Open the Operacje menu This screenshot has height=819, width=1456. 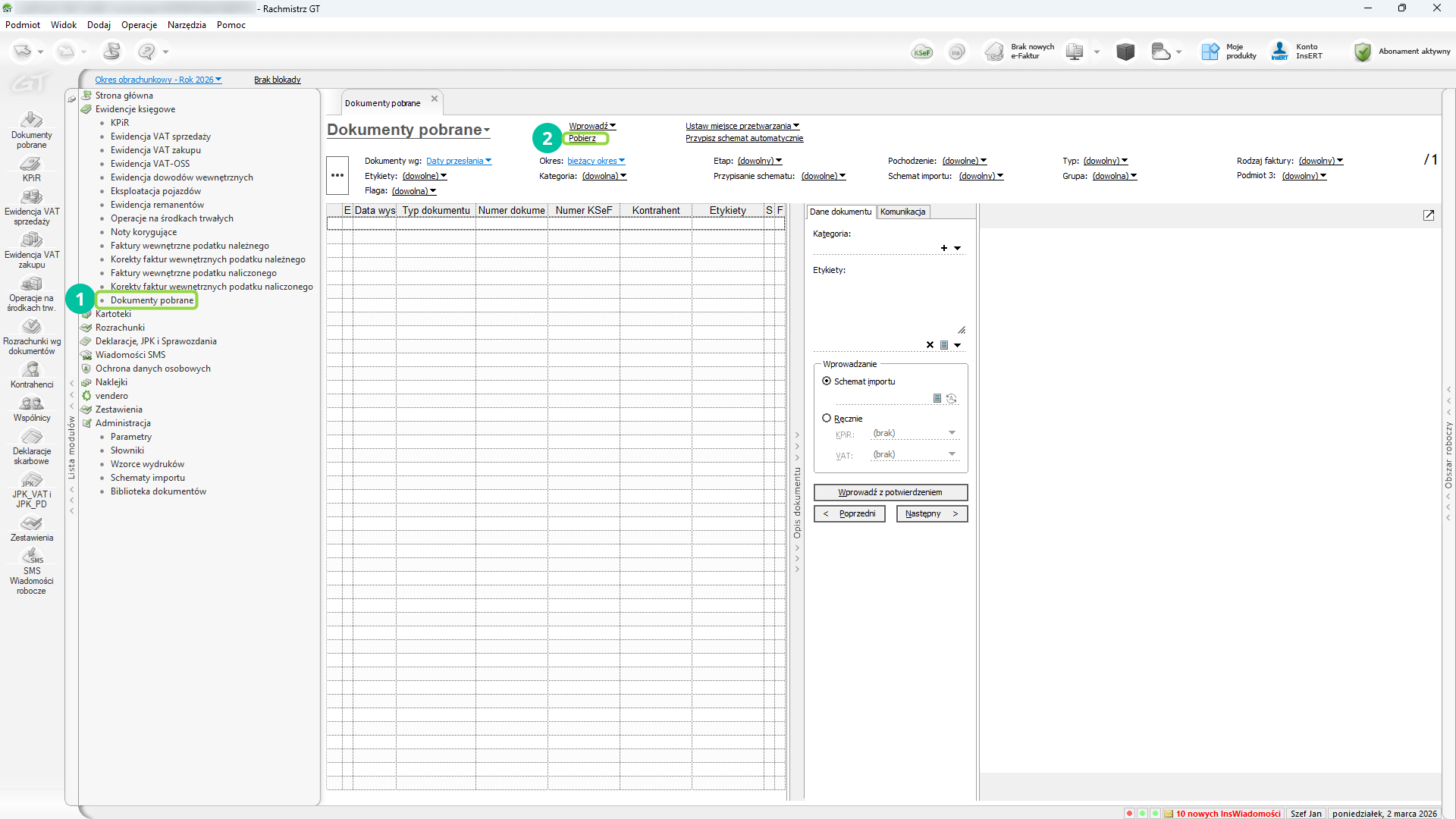[x=139, y=25]
